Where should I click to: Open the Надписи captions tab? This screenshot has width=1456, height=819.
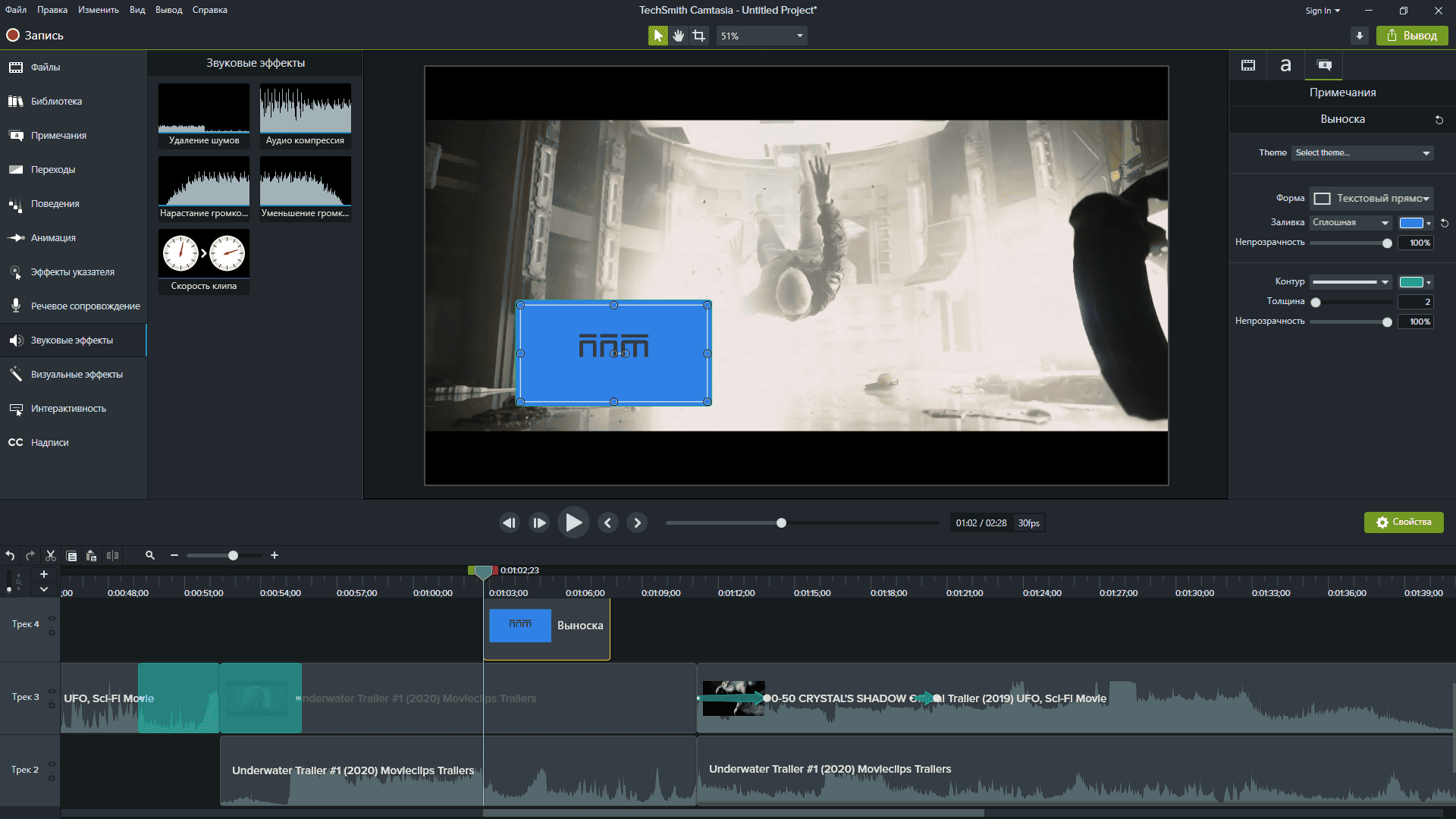pyautogui.click(x=73, y=443)
